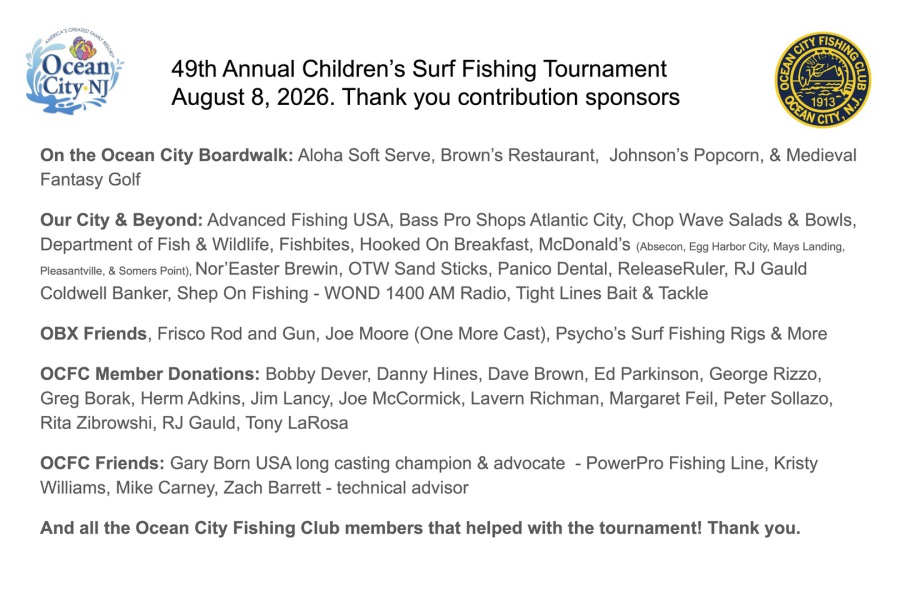This screenshot has height=600, width=900.
Task: Click Frisco Rod and Gun text
Action: coord(236,334)
